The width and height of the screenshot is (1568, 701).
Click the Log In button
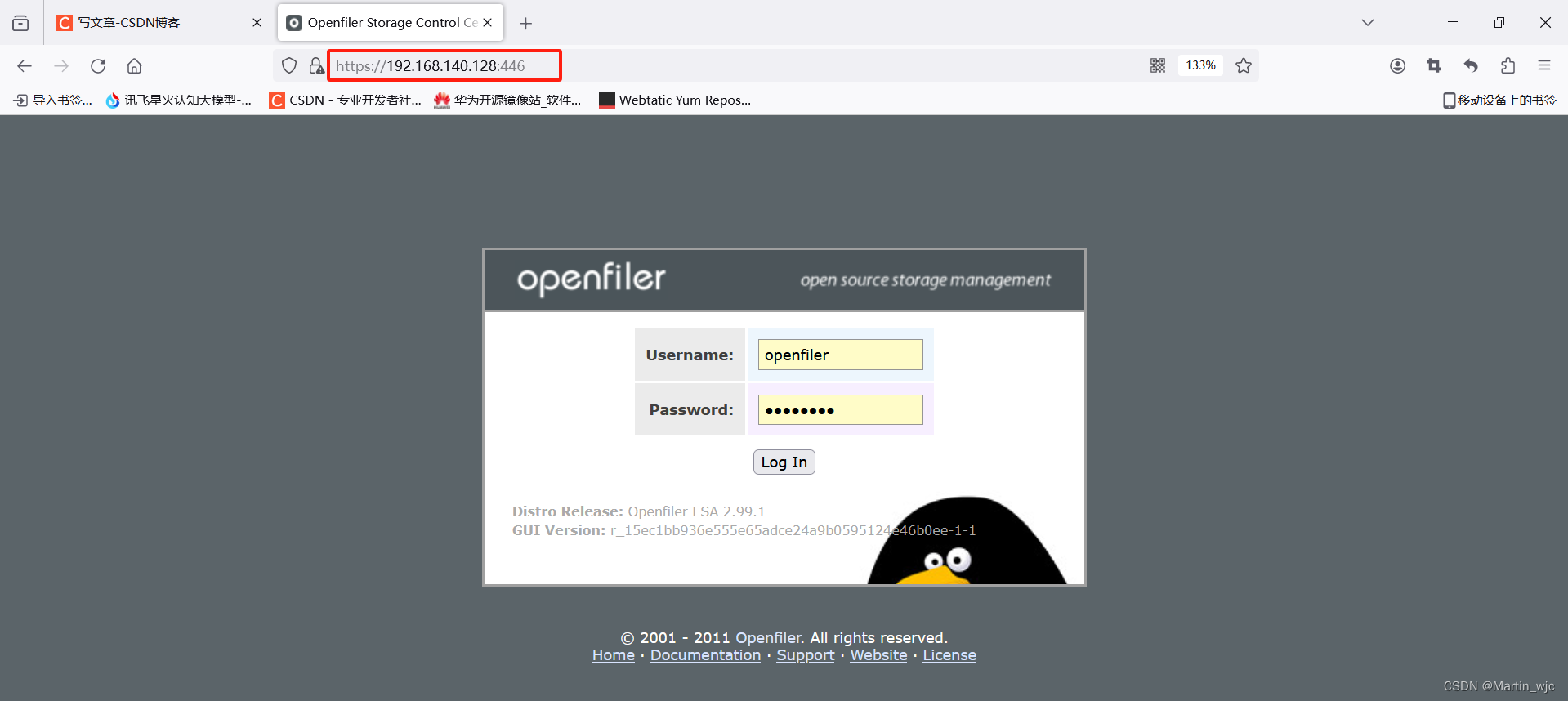(x=784, y=462)
